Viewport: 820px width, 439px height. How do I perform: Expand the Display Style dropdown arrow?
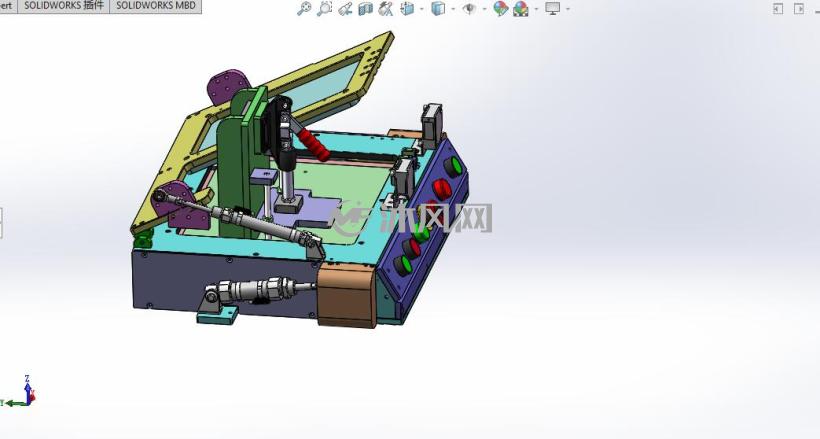point(453,9)
